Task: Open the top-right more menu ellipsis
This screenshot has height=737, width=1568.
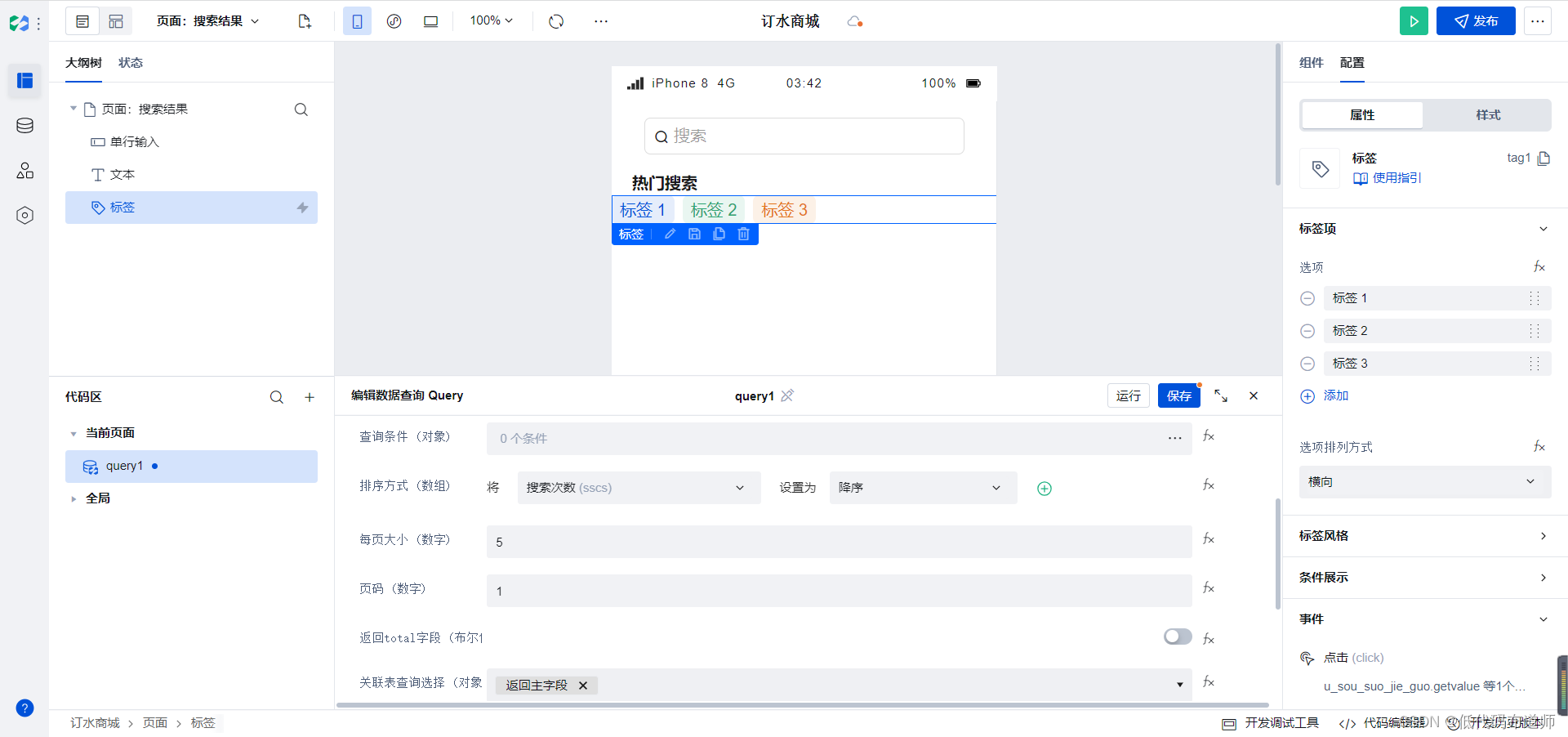Action: pos(1538,21)
